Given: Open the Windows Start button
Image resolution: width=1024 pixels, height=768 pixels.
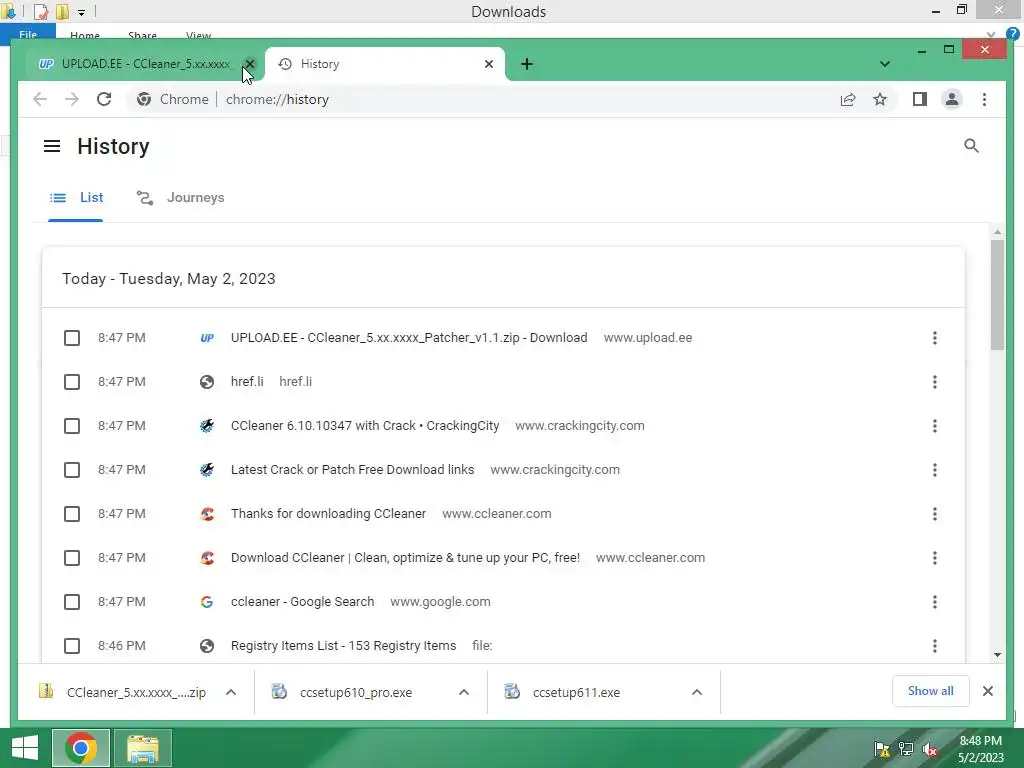Looking at the screenshot, I should coord(25,748).
